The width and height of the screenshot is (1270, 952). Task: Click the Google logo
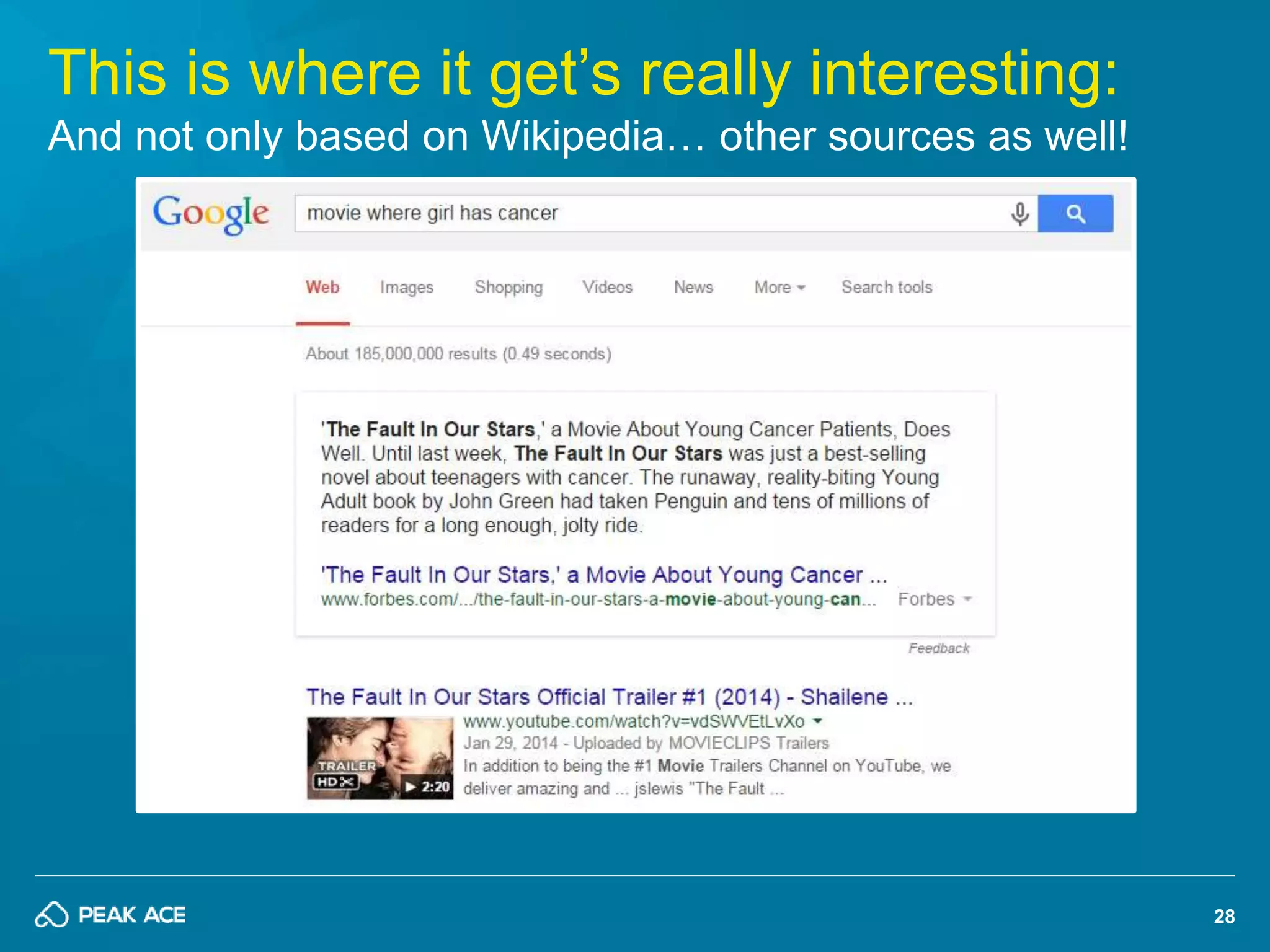coord(211,214)
